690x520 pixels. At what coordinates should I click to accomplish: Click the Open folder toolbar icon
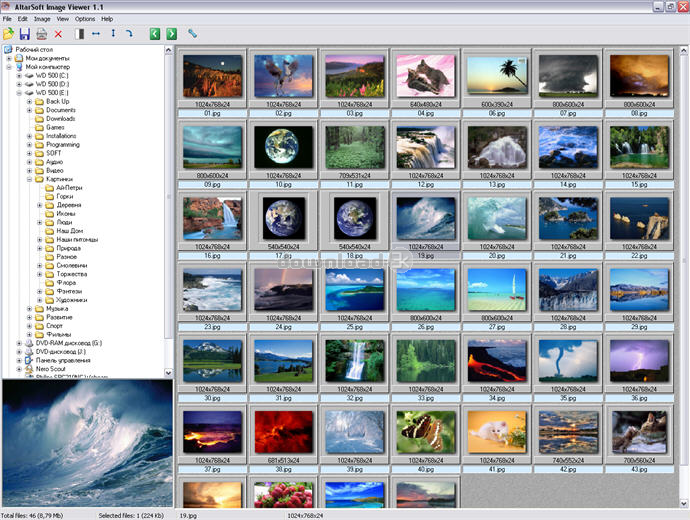[8, 34]
